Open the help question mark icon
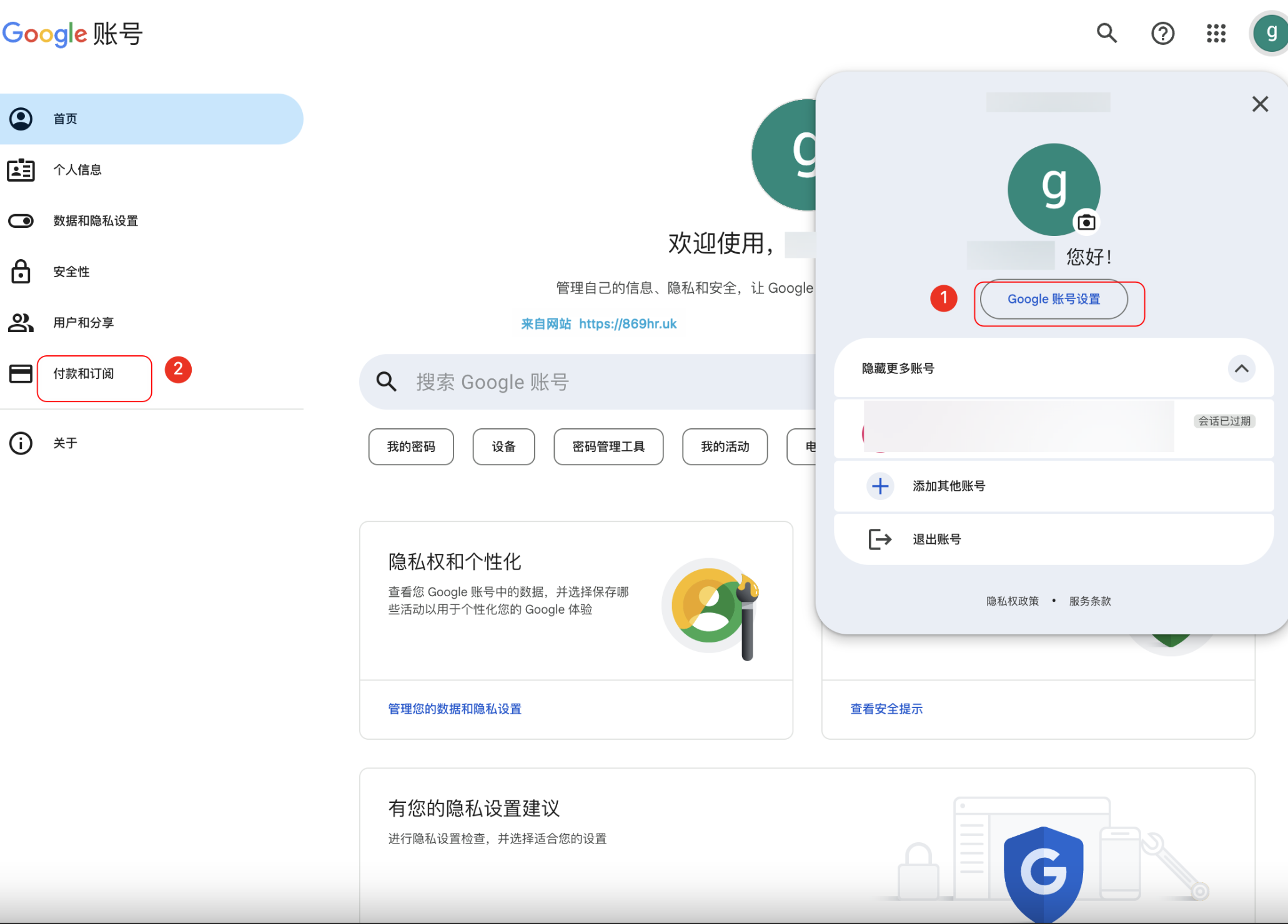1288x924 pixels. (x=1162, y=33)
